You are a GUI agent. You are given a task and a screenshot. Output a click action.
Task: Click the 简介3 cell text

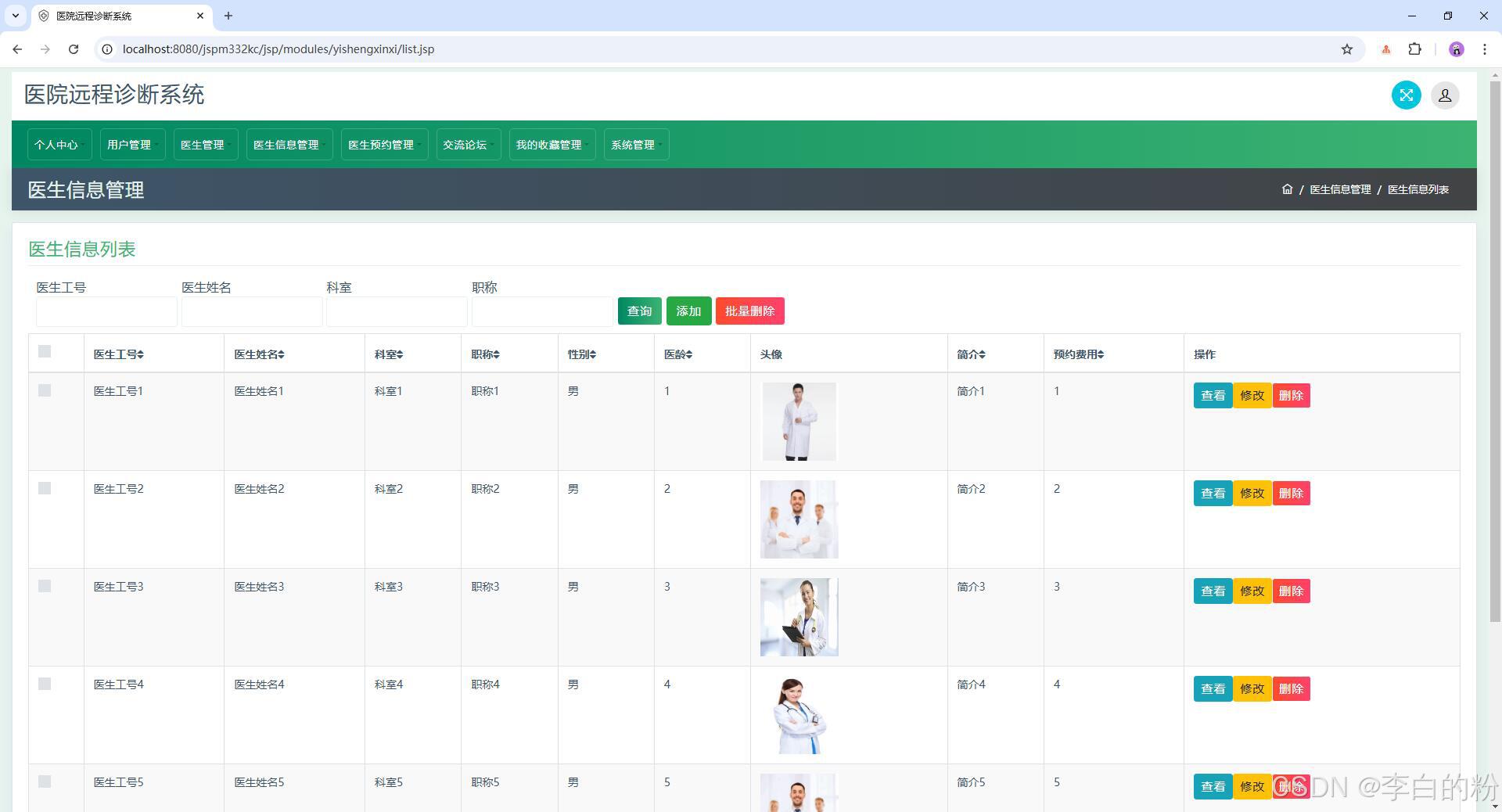pos(971,587)
